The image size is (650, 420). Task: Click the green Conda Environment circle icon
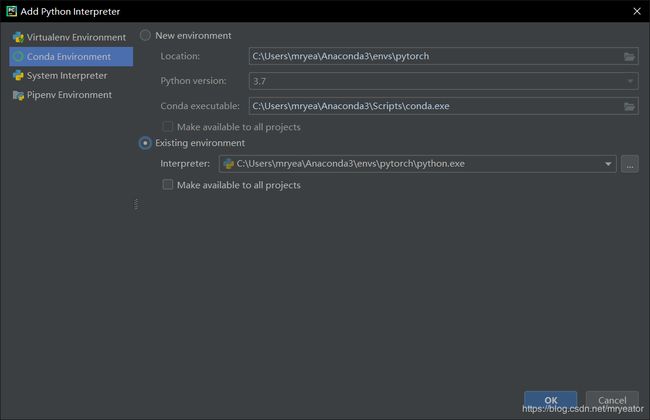click(x=18, y=56)
